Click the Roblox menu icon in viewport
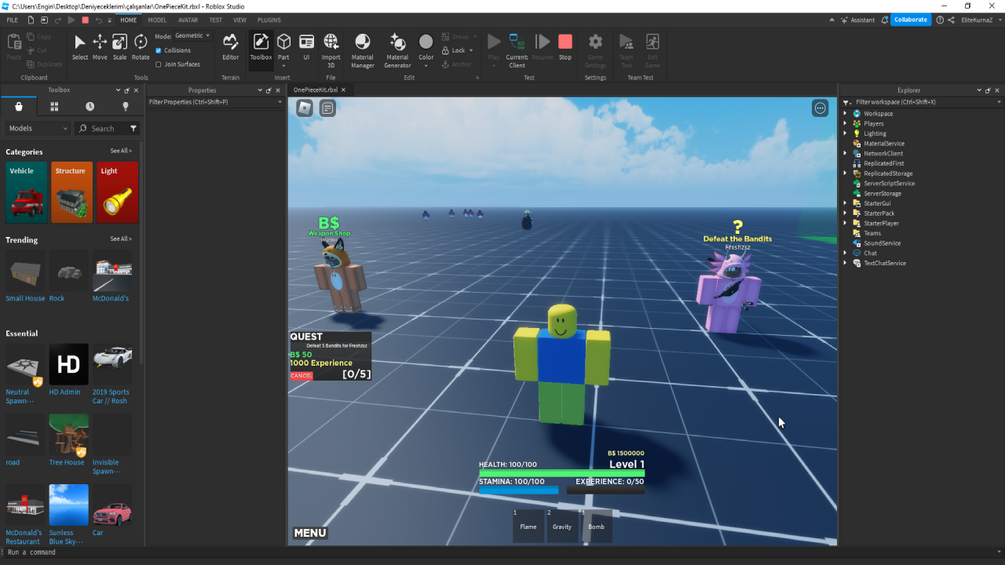 (304, 108)
